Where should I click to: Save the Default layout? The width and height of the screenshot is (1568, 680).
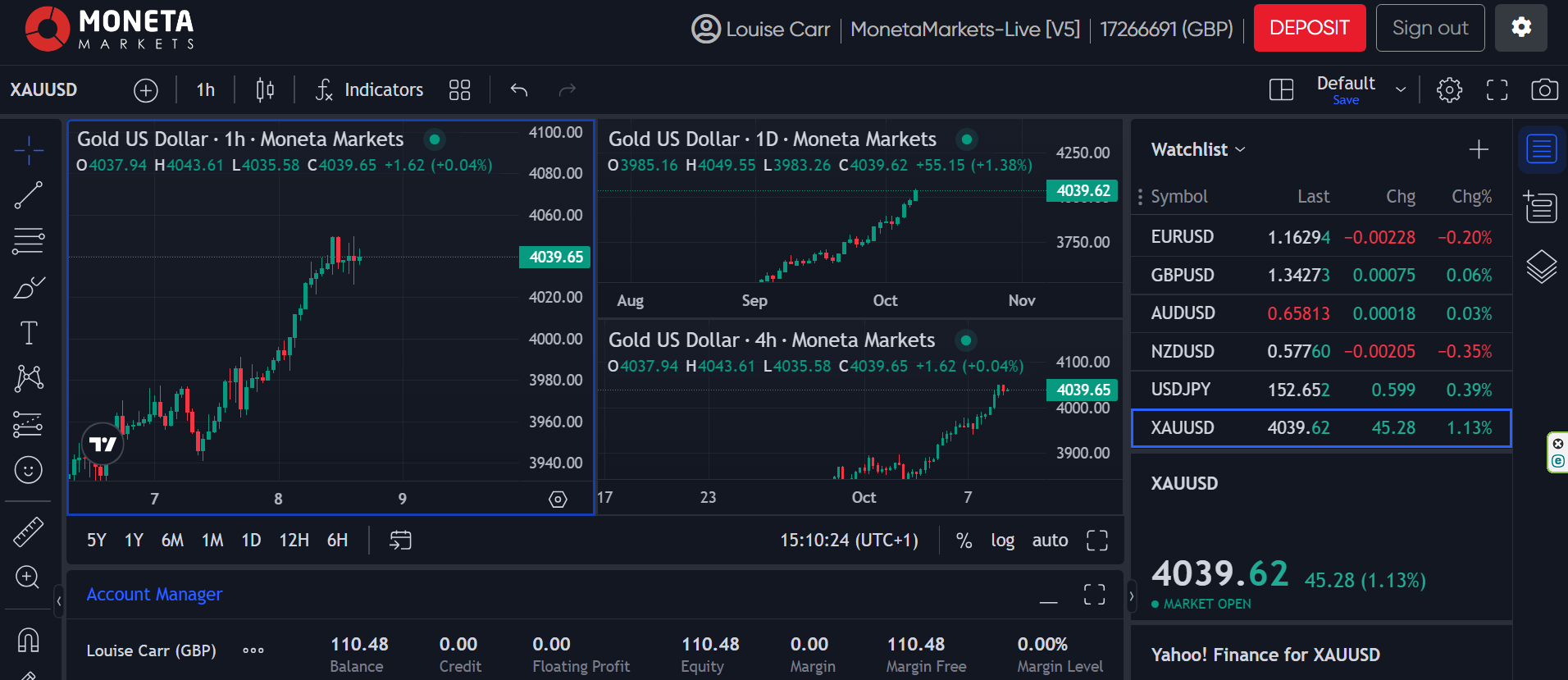(1346, 100)
